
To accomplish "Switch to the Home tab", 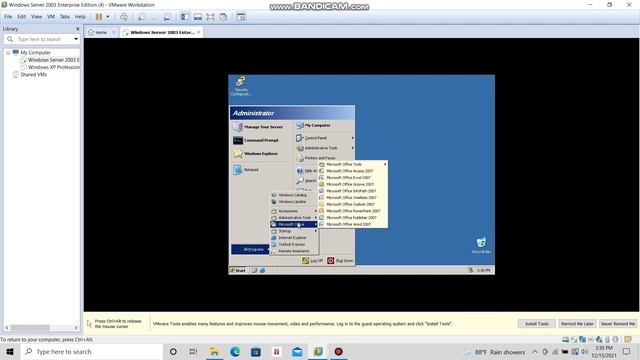I will tap(98, 32).
